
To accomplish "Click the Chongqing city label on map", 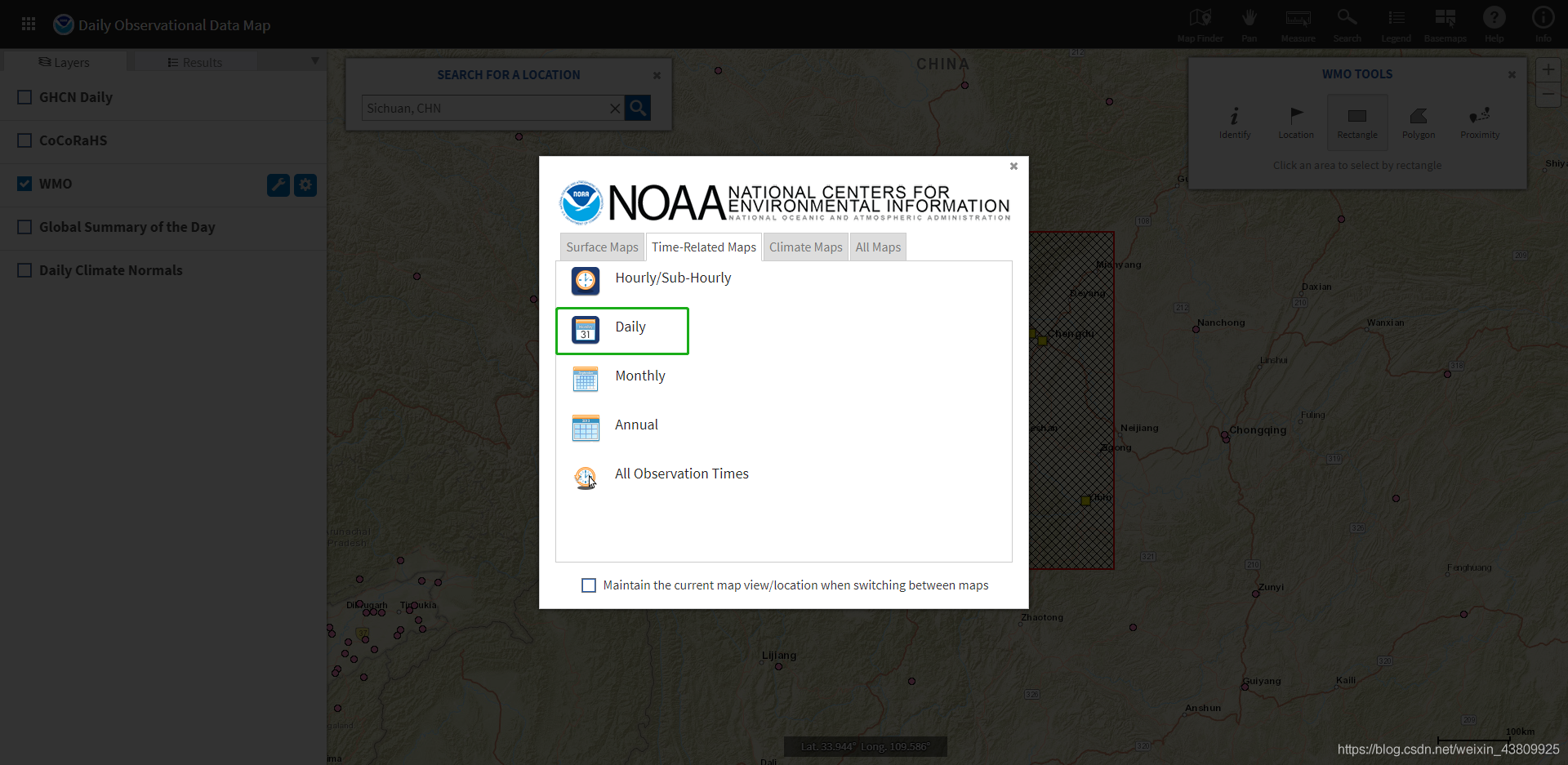I will click(x=1258, y=430).
